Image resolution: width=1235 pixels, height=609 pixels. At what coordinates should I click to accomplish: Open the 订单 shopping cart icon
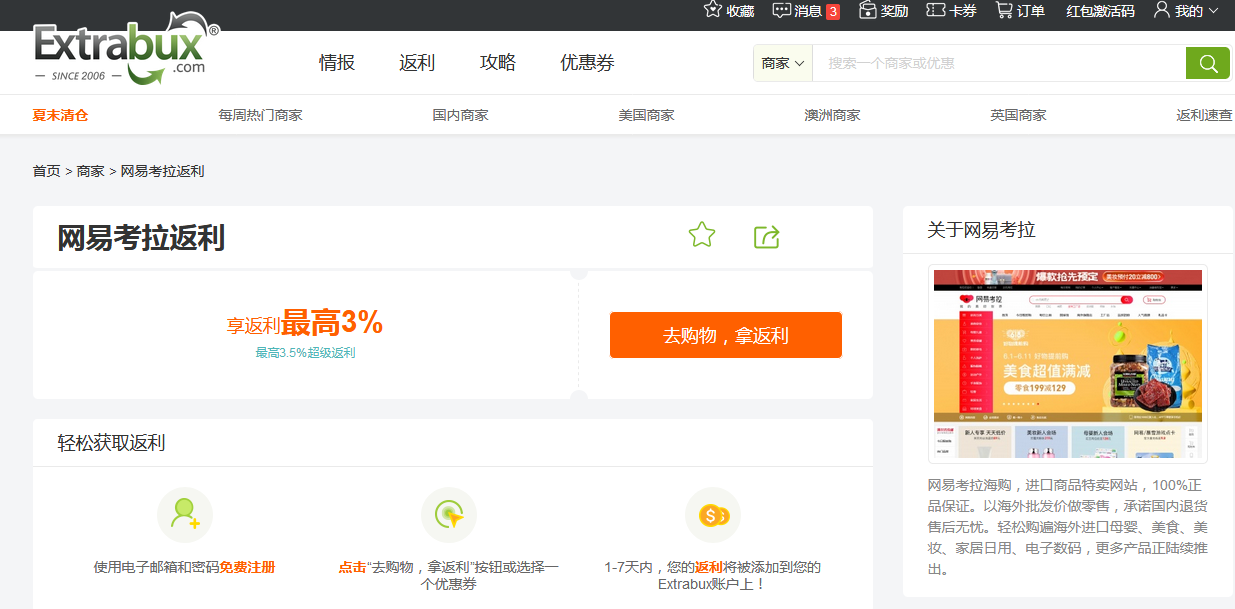tap(1004, 10)
